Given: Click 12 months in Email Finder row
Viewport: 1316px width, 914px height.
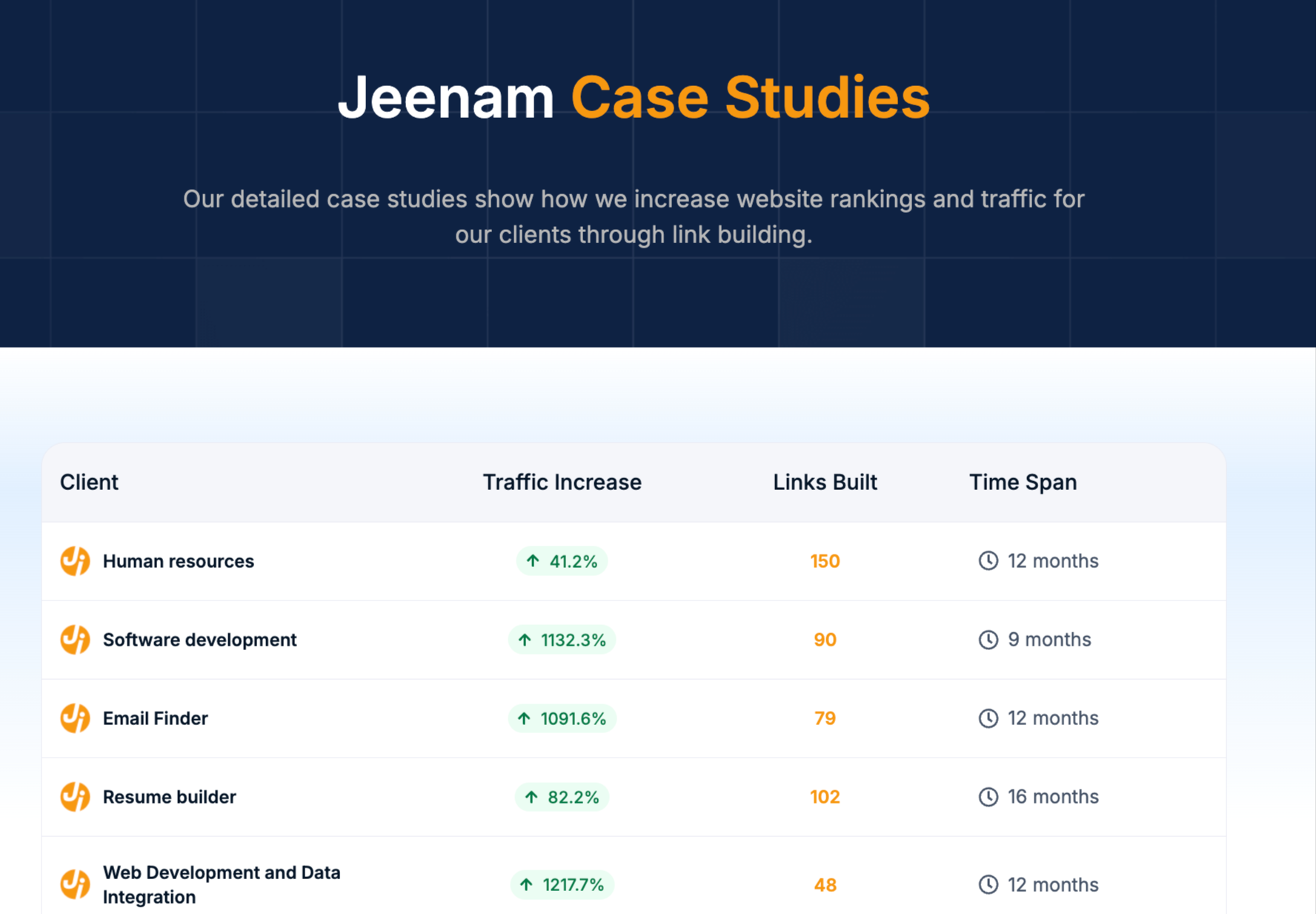Looking at the screenshot, I should [1053, 718].
